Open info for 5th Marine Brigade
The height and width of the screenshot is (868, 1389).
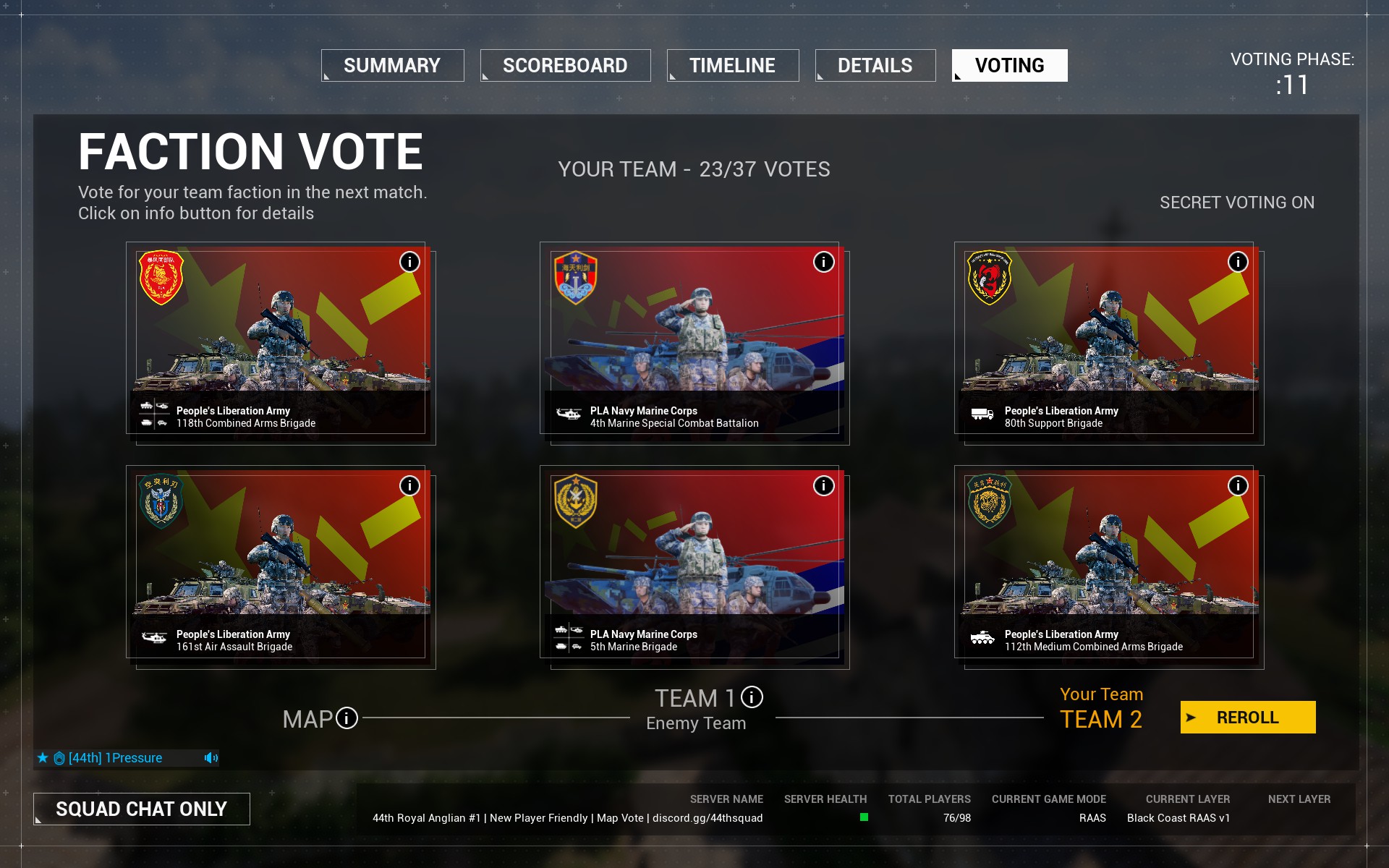click(823, 485)
